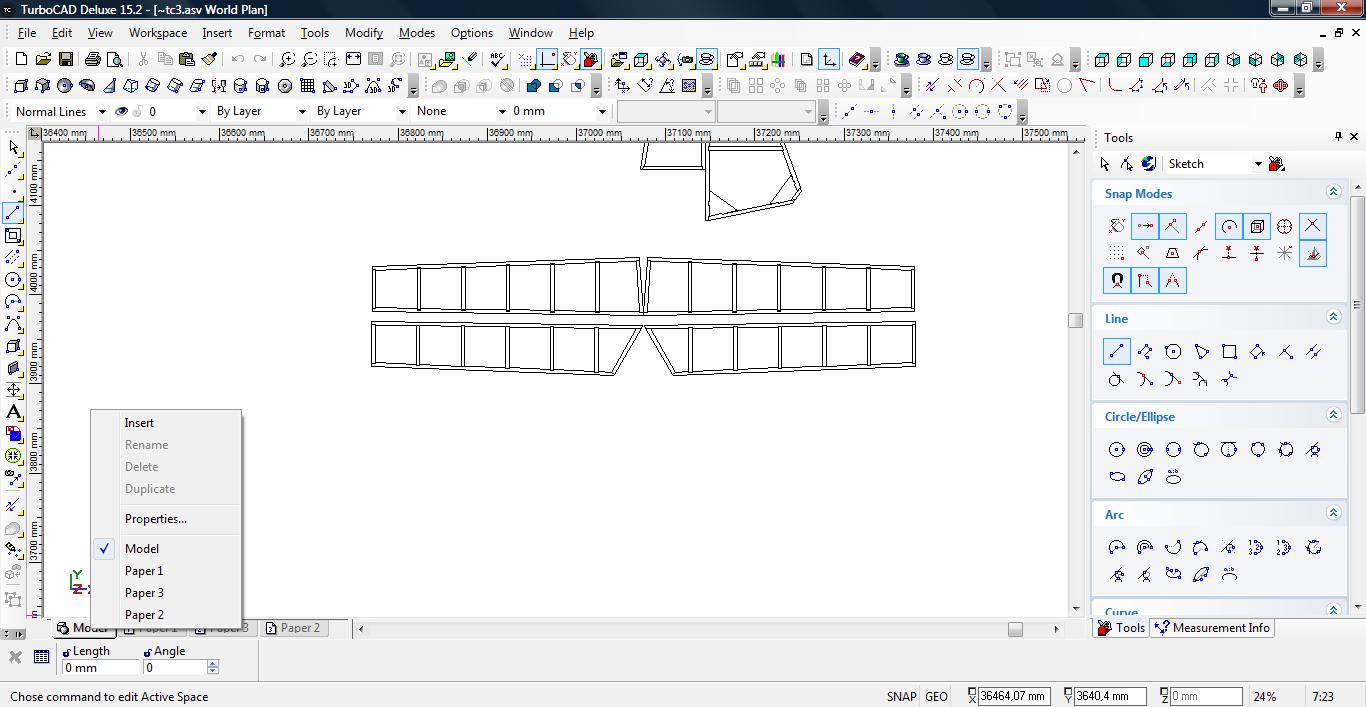
Task: Pick the first circle tool under Circle/Ellipse
Action: 1117,450
